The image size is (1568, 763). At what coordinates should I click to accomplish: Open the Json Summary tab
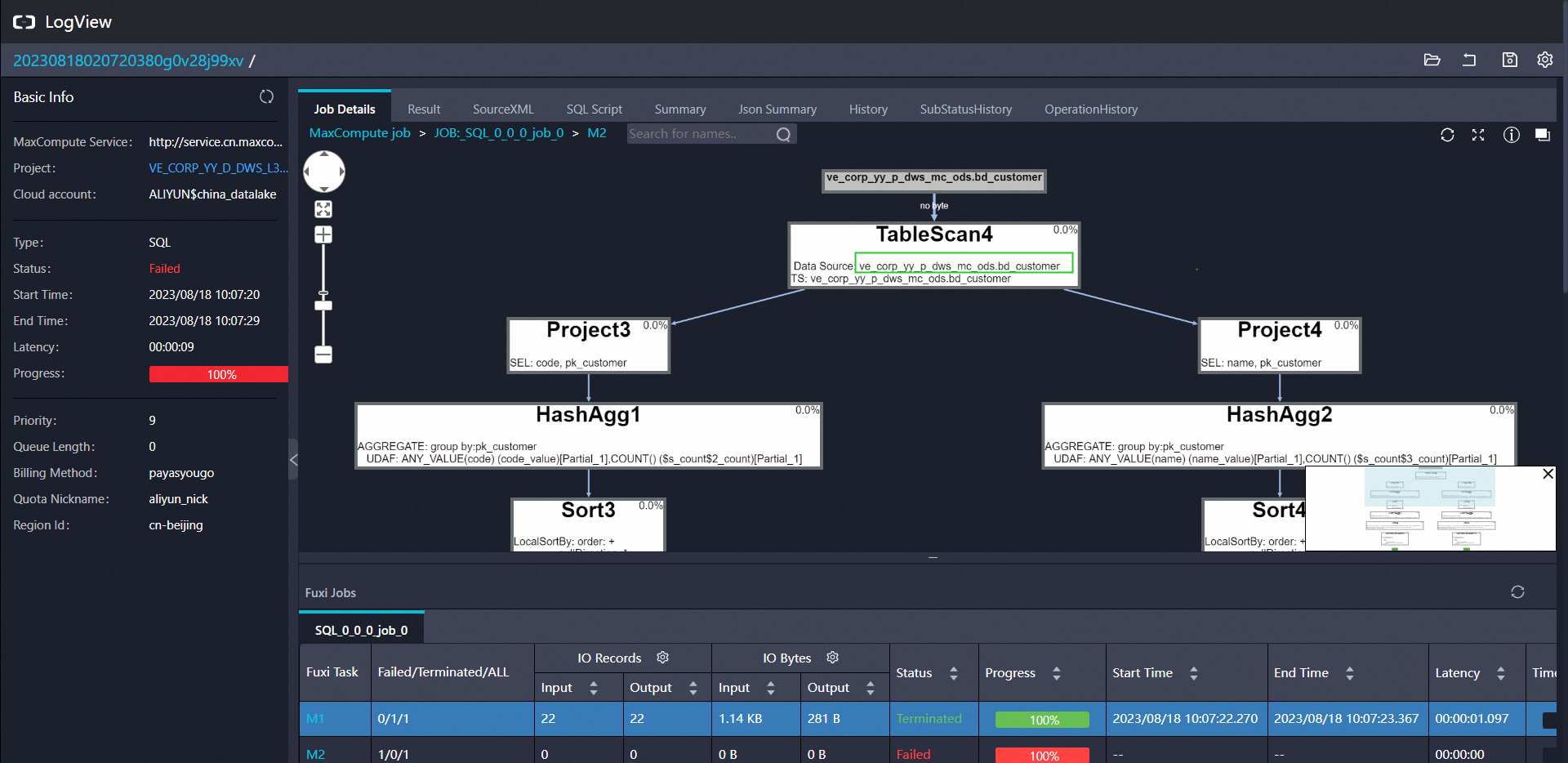(777, 109)
